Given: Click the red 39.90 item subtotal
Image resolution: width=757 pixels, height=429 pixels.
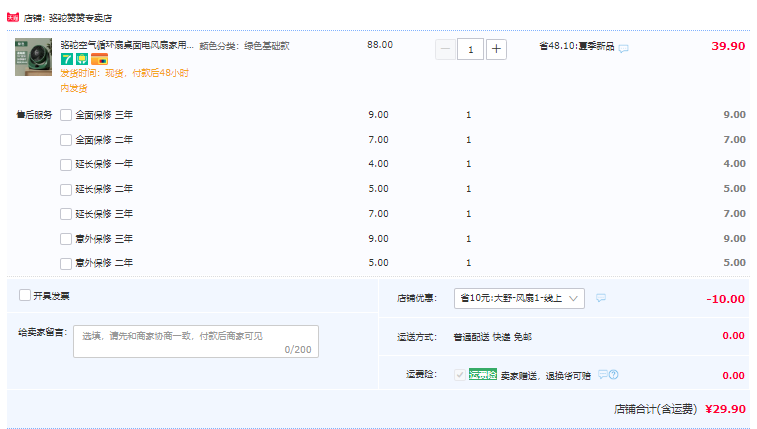Looking at the screenshot, I should pos(728,46).
